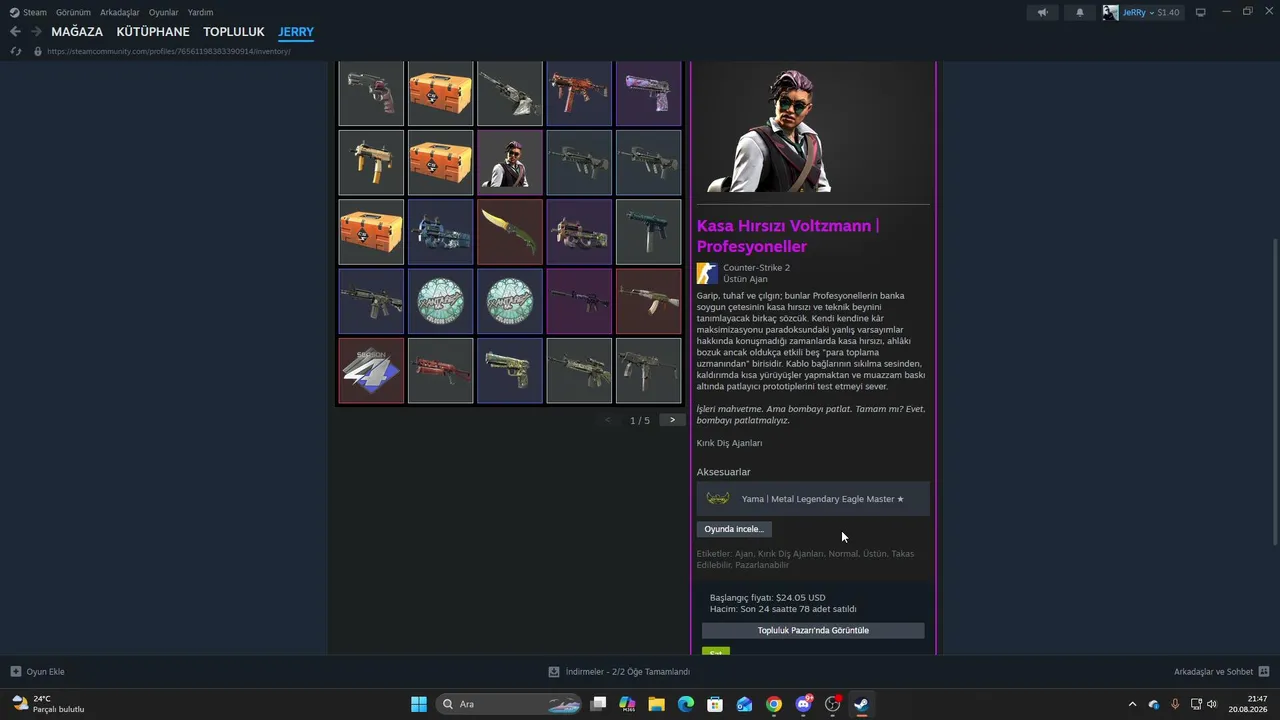Open the Steam notifications bell

(x=1080, y=12)
